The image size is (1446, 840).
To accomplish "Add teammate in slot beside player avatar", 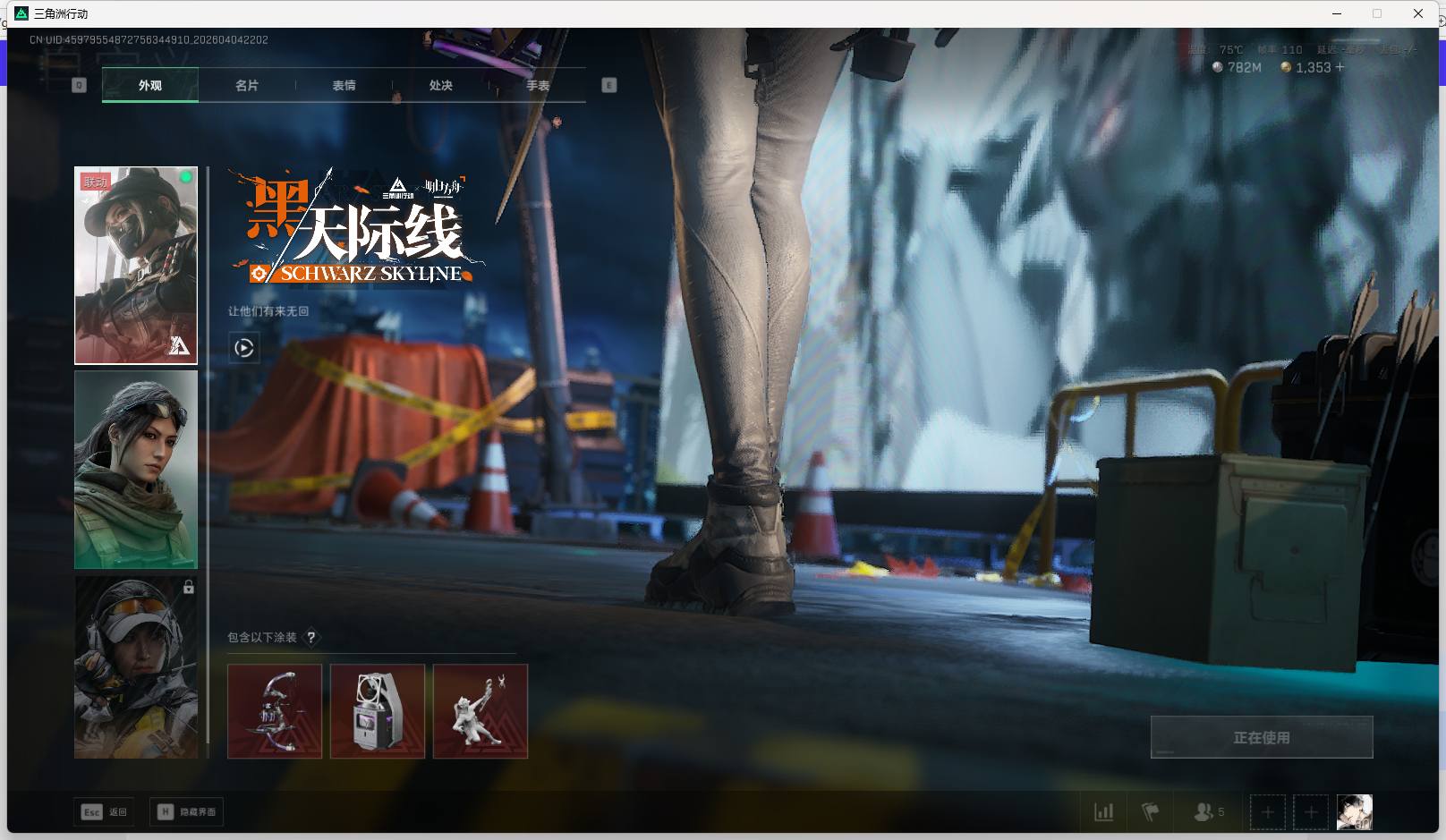I will pyautogui.click(x=1311, y=812).
